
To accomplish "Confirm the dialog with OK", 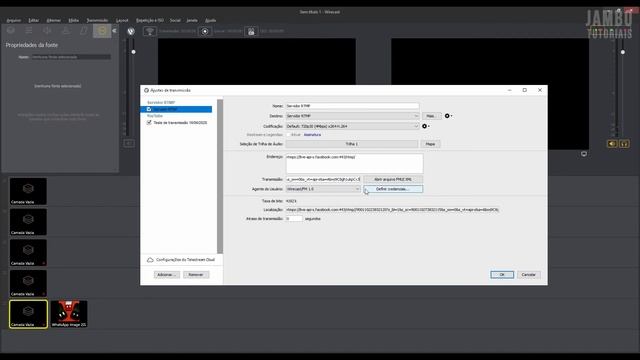I will pos(502,275).
